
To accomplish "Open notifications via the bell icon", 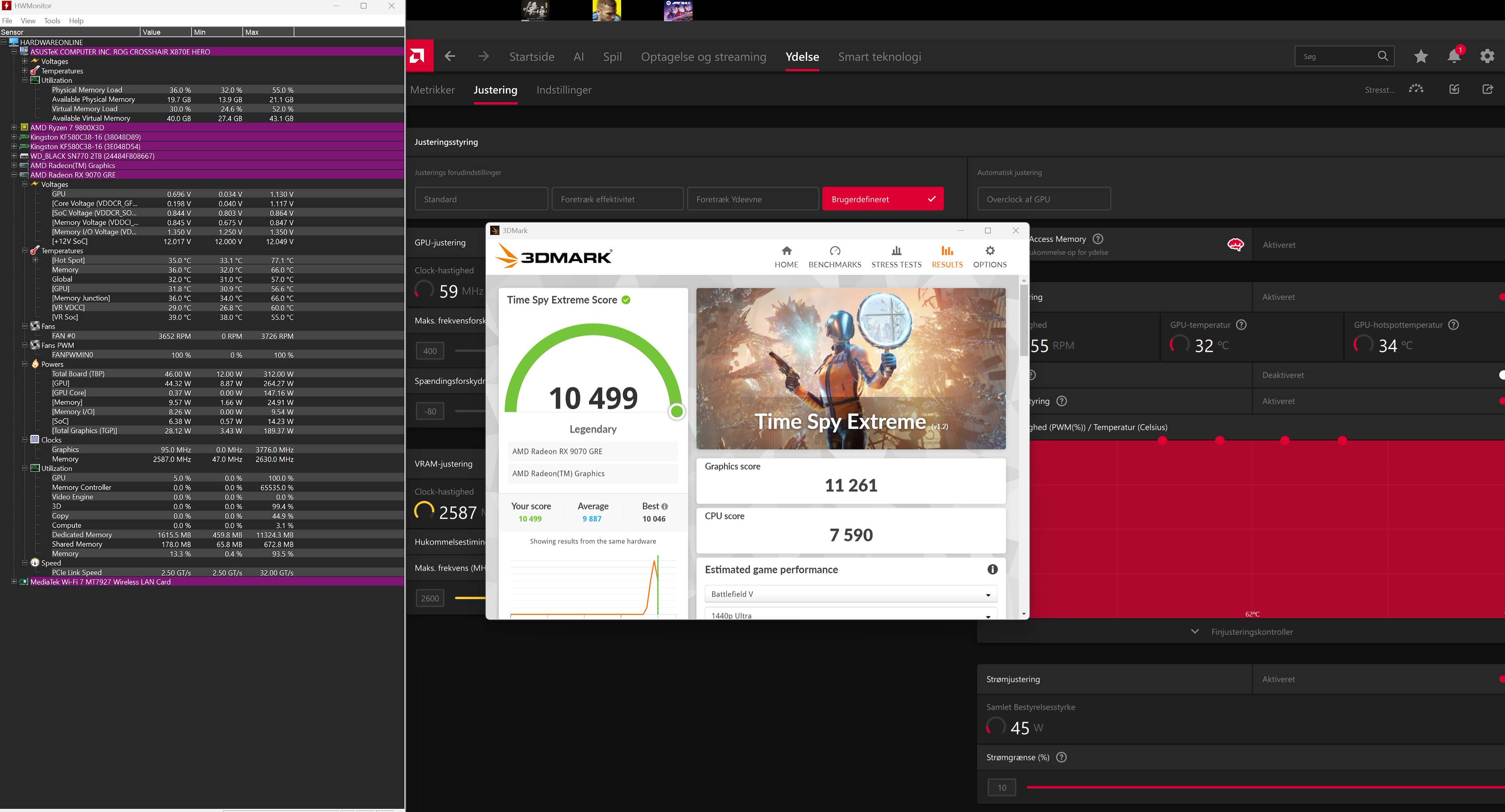I will tap(1454, 56).
